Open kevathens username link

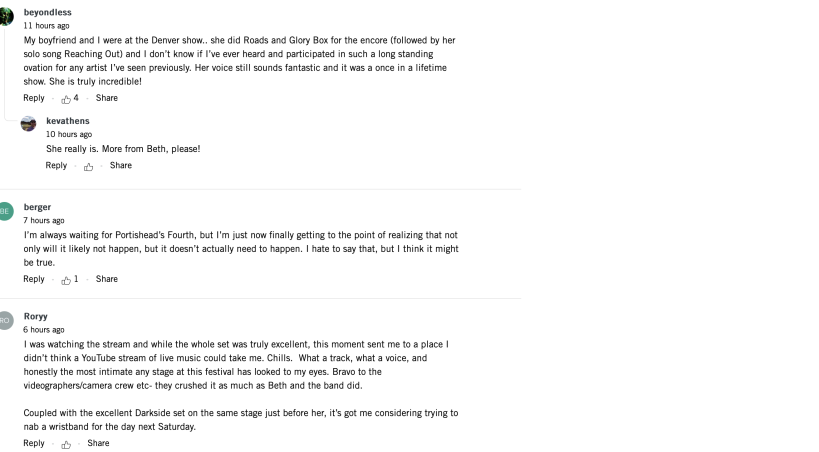(68, 121)
